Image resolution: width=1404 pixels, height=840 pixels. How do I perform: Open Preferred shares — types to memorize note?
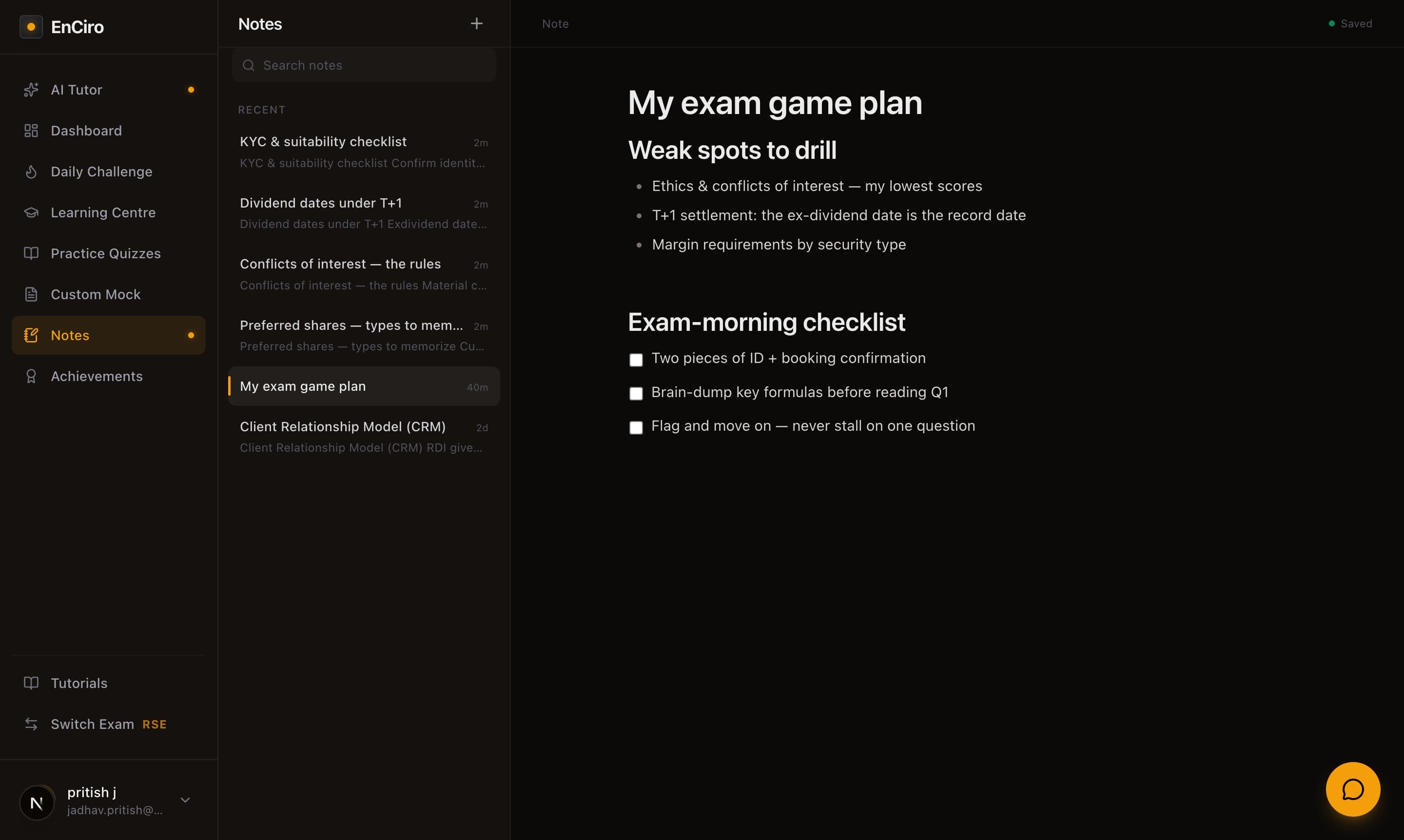click(x=364, y=335)
